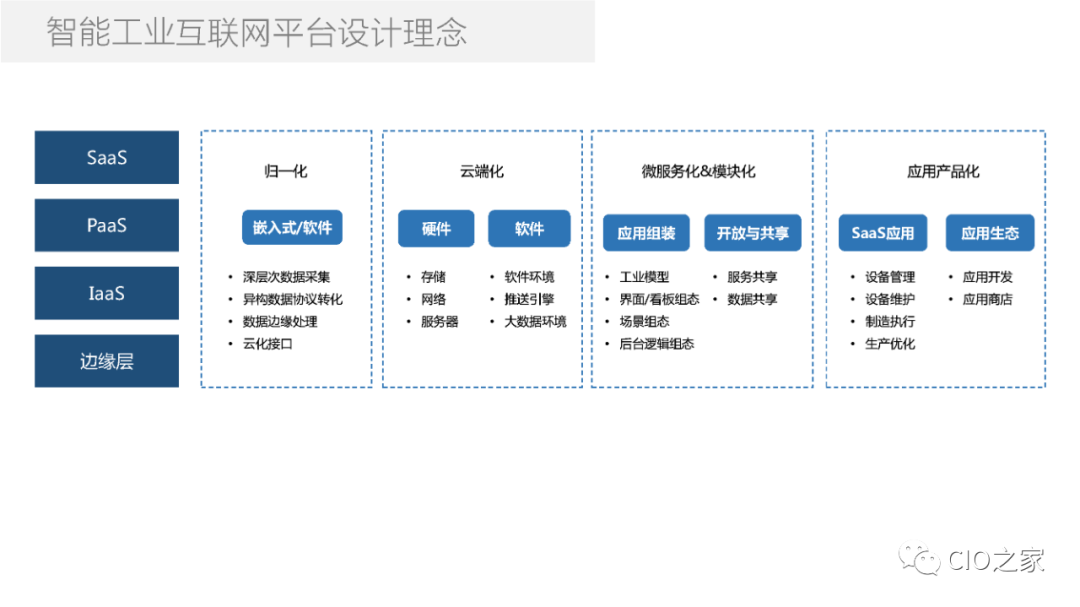Viewport: 1080px width, 607px height.
Task: Select the PaaS layer block
Action: [x=106, y=225]
